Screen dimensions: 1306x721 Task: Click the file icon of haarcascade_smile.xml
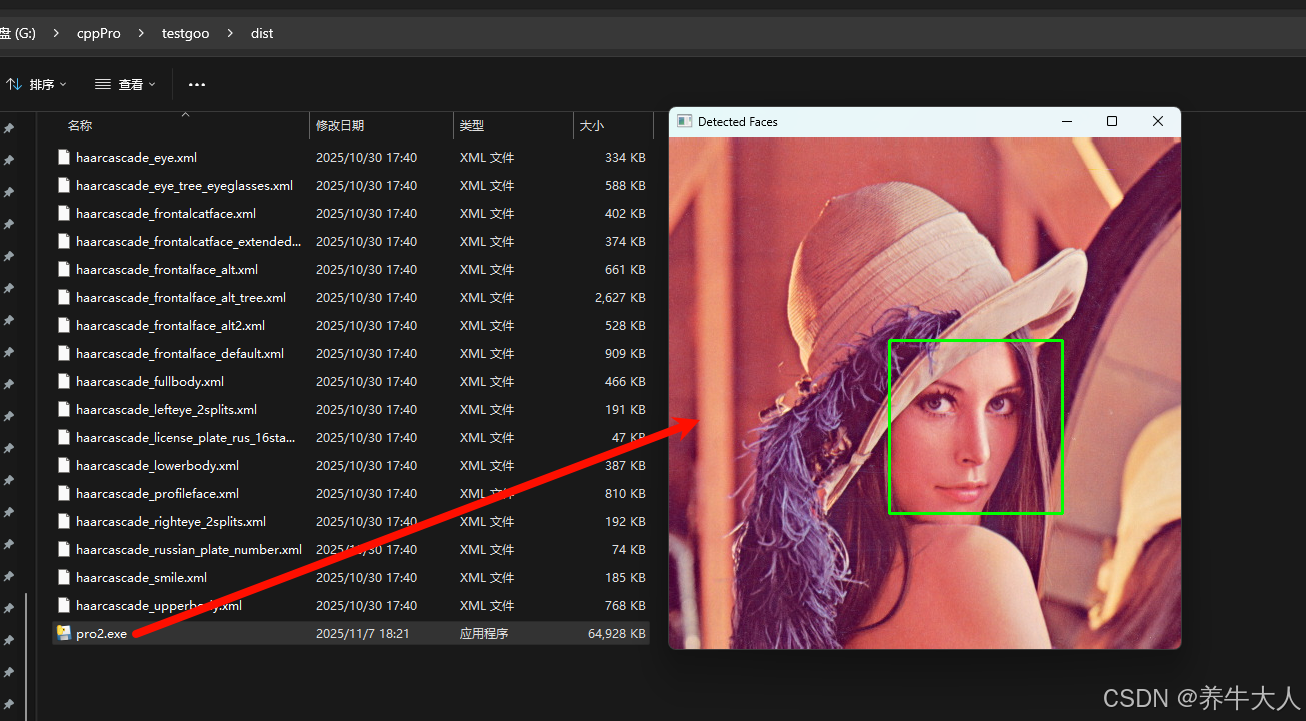(x=64, y=577)
